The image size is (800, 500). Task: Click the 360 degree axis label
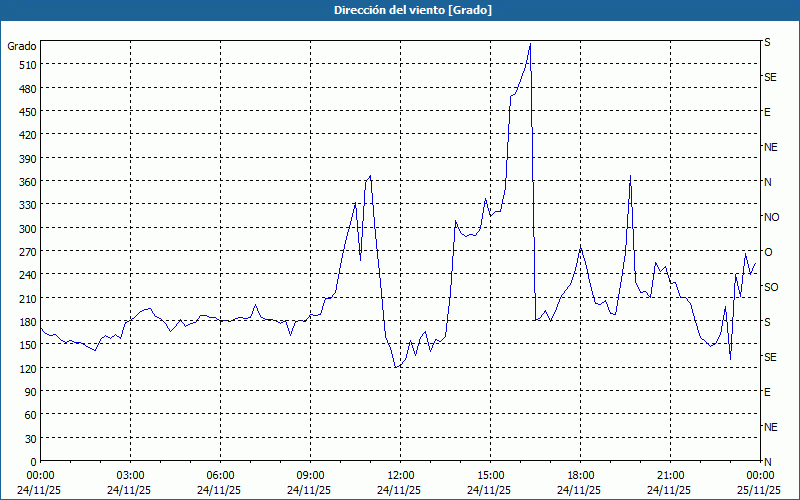point(28,182)
